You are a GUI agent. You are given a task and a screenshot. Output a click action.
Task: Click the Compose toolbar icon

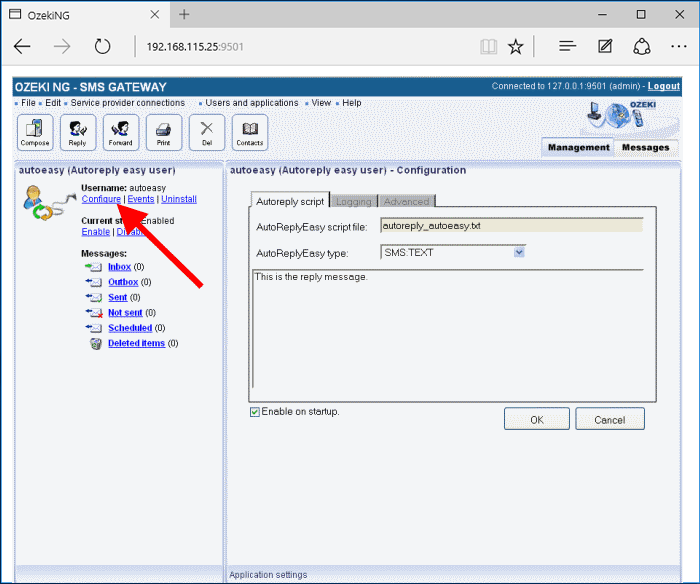pyautogui.click(x=35, y=132)
